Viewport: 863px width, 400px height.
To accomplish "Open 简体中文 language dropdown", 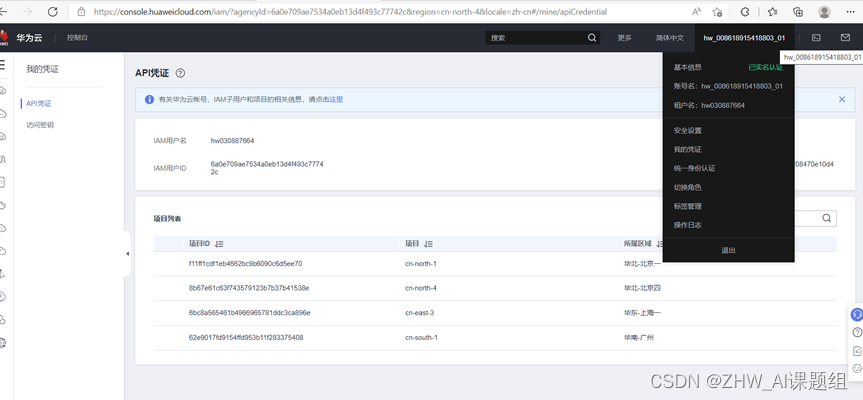I will [x=669, y=38].
